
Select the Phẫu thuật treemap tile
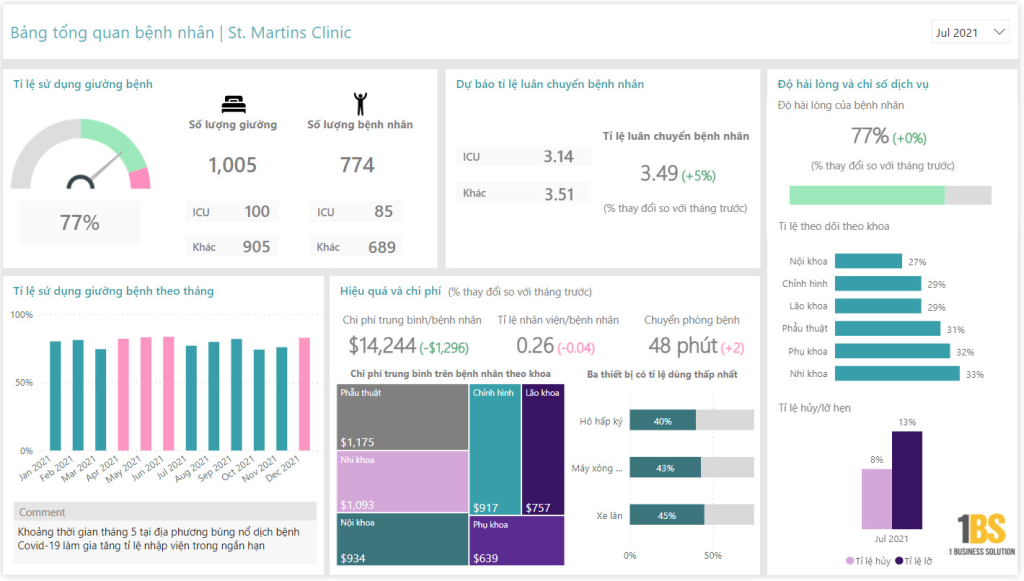click(403, 416)
